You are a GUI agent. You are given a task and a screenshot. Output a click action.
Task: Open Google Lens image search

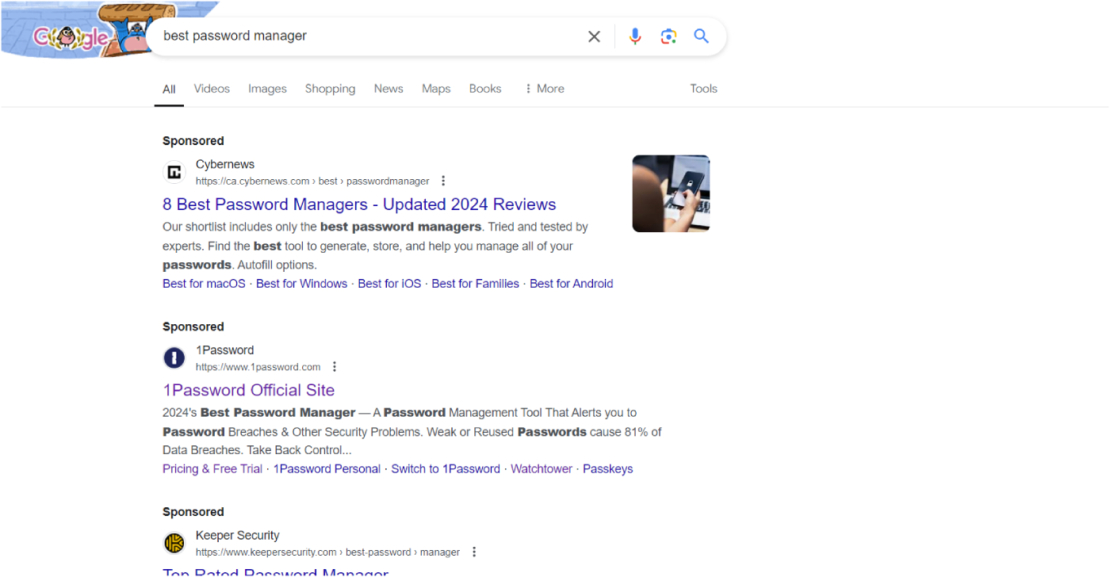coord(668,36)
